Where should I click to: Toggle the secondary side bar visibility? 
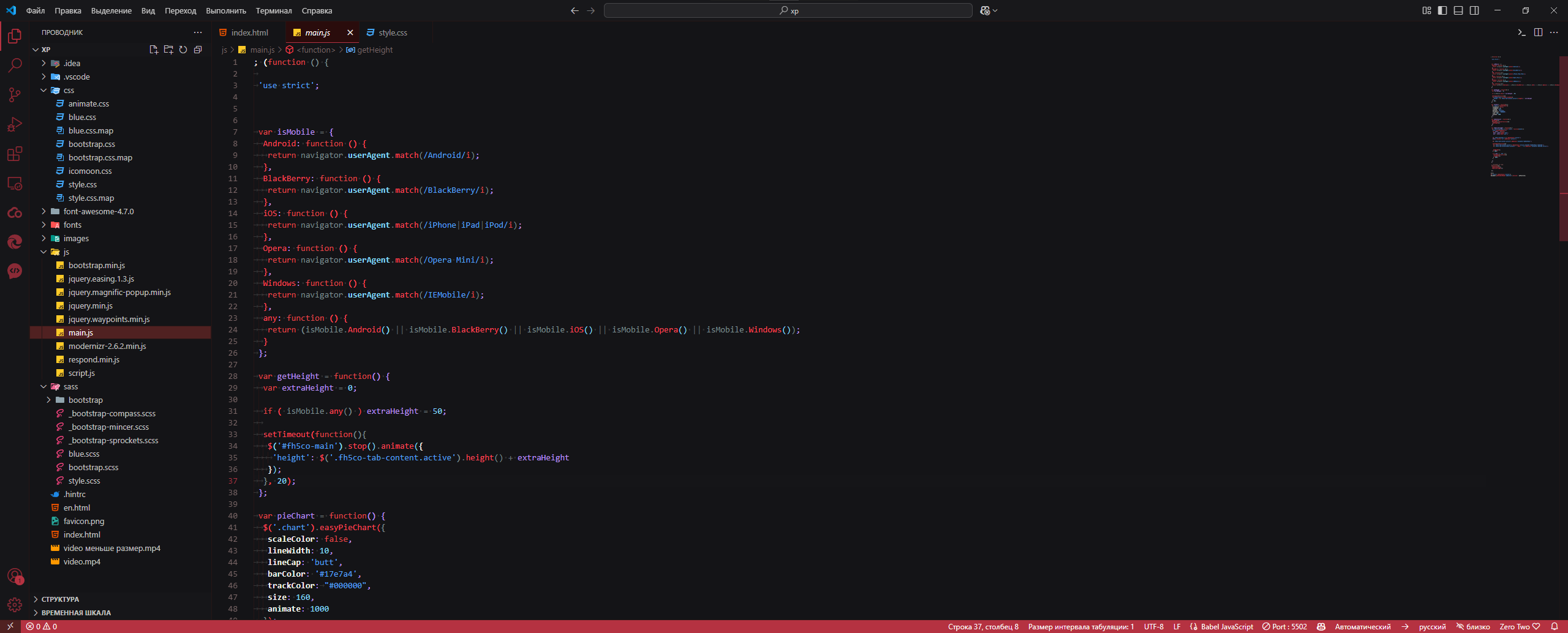click(1474, 10)
